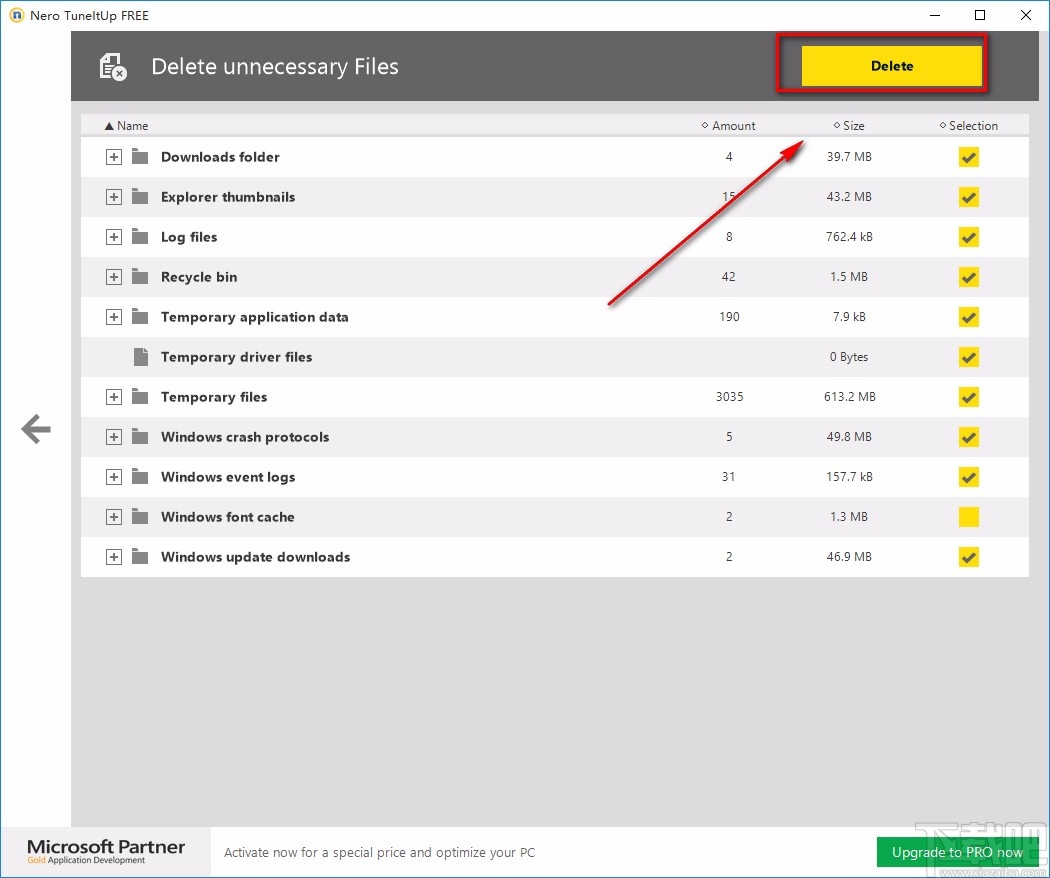Click the Temporary driver files document icon

[140, 357]
